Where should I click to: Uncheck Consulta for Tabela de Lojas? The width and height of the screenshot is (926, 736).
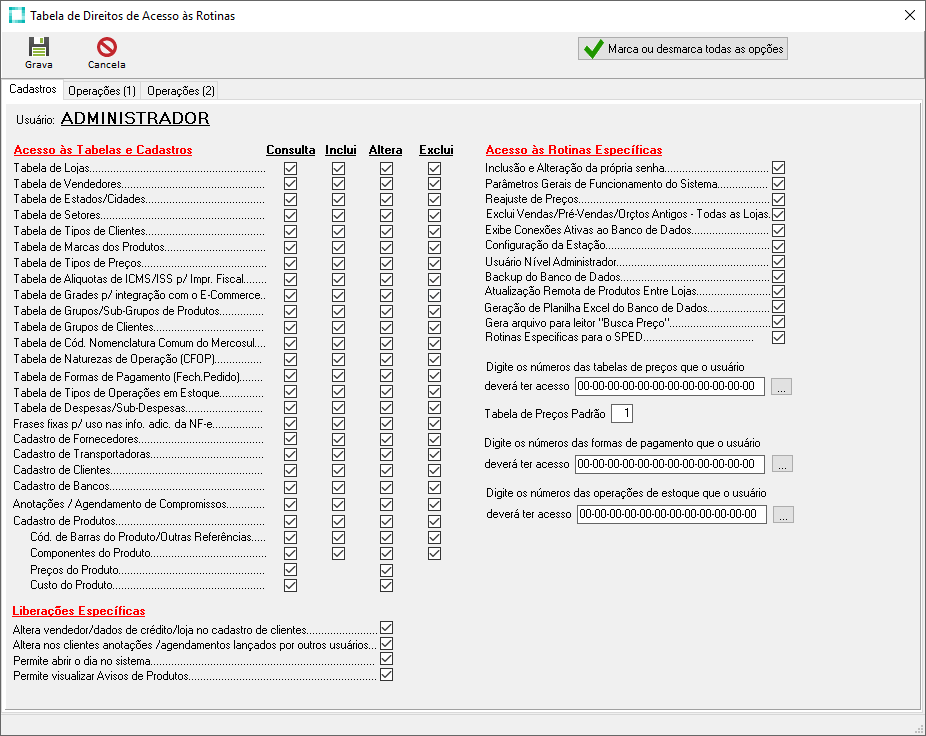[291, 169]
